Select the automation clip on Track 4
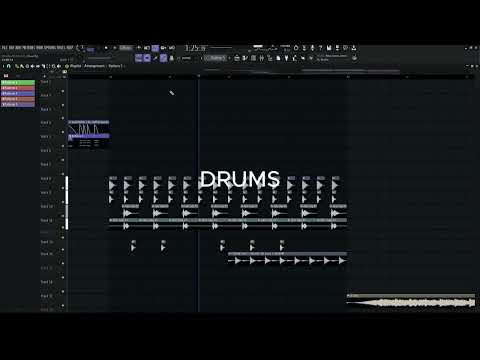This screenshot has width=480, height=360. tap(89, 127)
